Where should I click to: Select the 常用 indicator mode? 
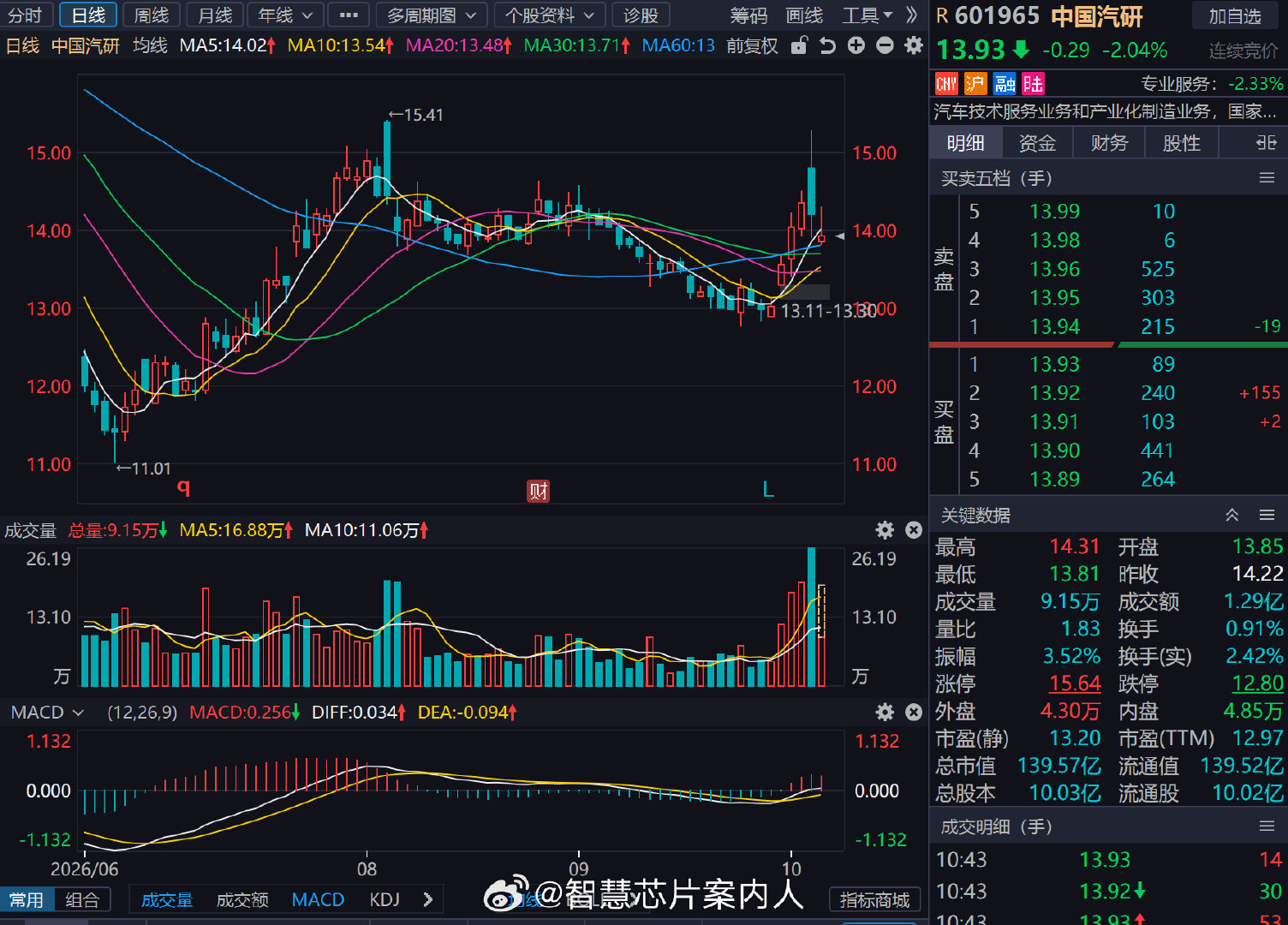[27, 900]
